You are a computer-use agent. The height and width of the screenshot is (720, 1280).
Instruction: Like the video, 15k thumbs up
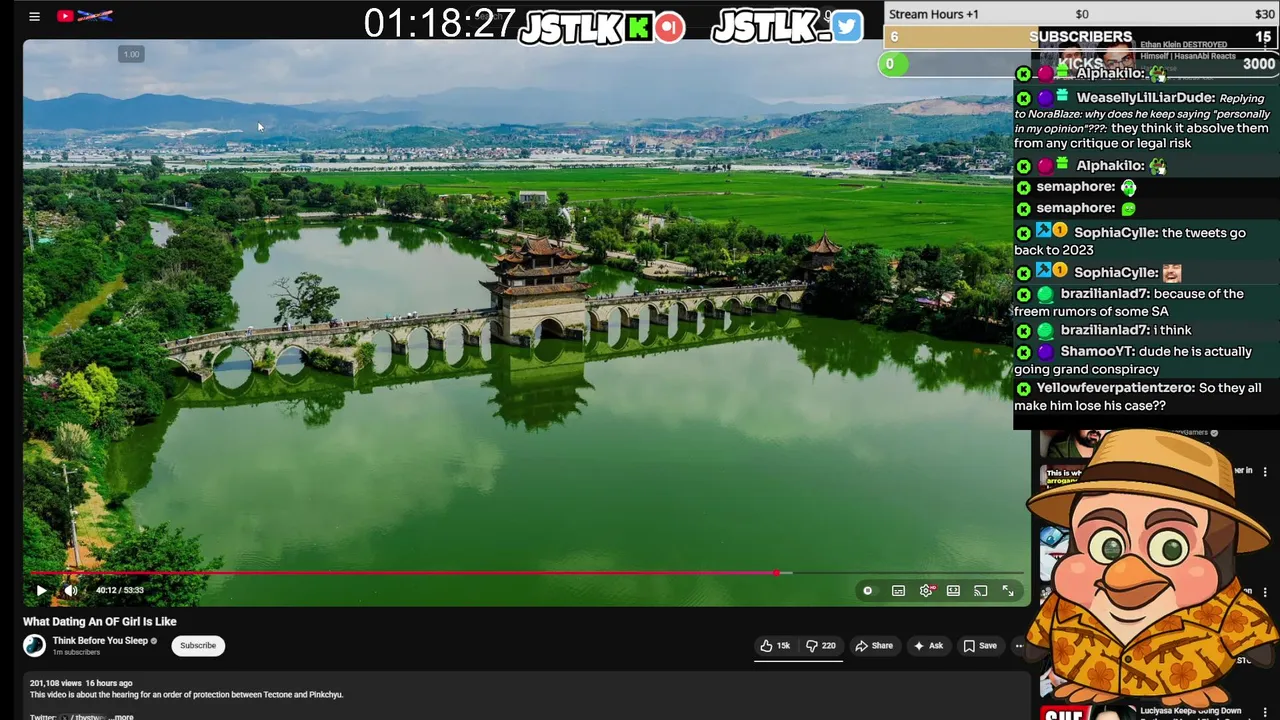[775, 646]
